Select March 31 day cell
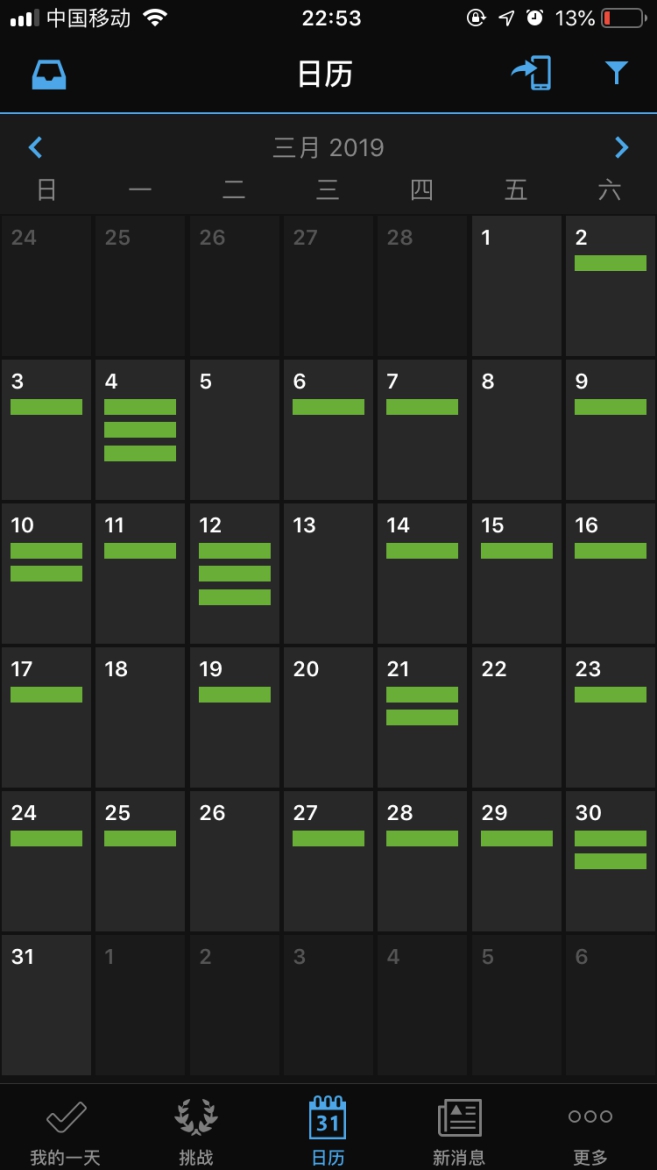Screen dimensions: 657x1170 [46, 1004]
